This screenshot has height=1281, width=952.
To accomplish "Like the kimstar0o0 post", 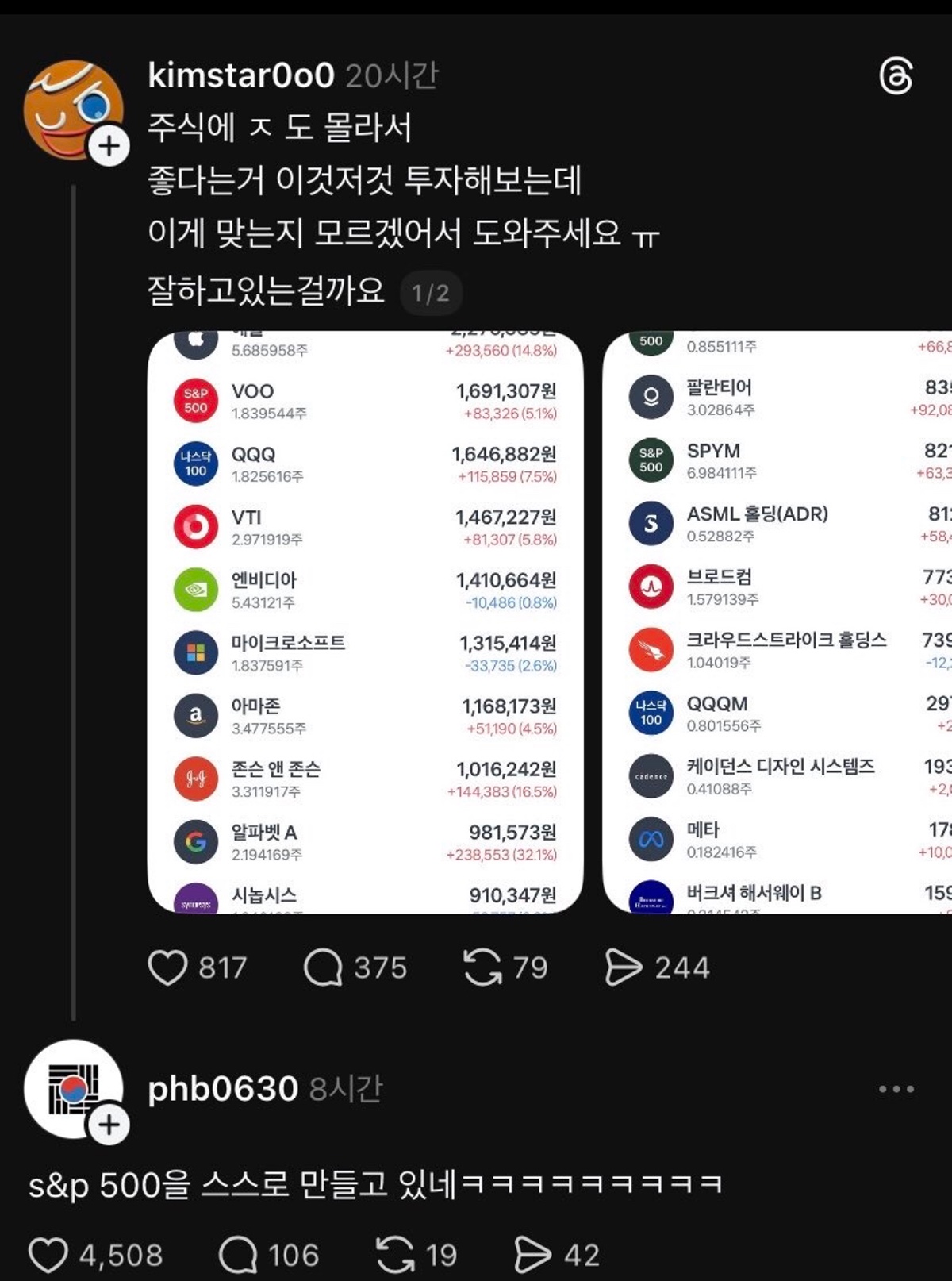I will click(x=167, y=967).
